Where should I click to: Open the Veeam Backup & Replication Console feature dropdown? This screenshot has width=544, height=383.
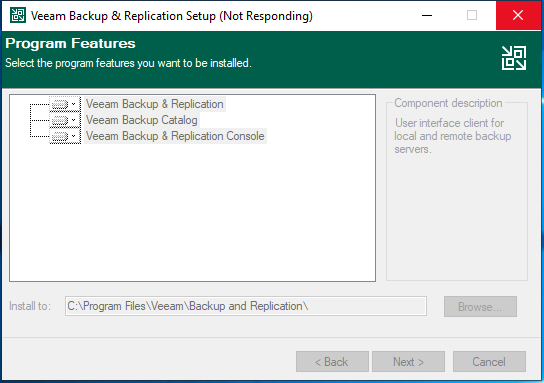coord(65,136)
